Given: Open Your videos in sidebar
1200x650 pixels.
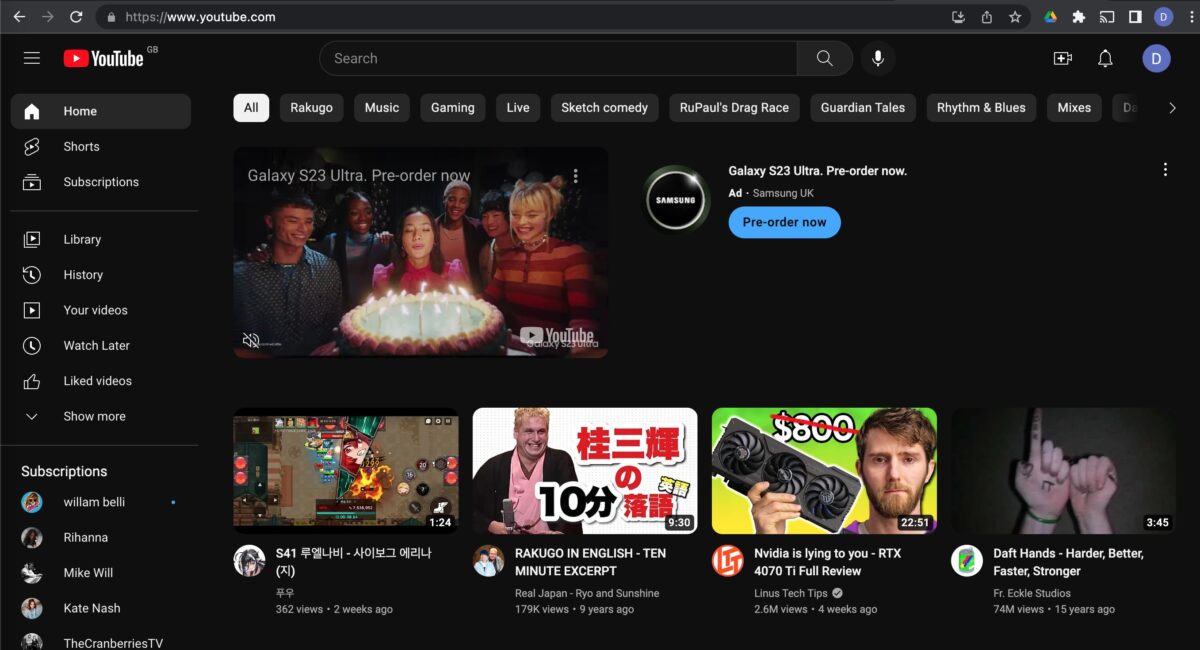Looking at the screenshot, I should pos(100,310).
